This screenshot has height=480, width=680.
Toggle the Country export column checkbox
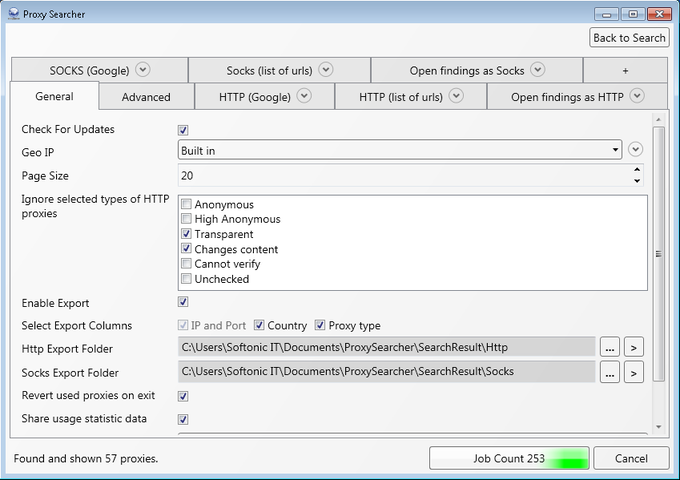pos(259,325)
